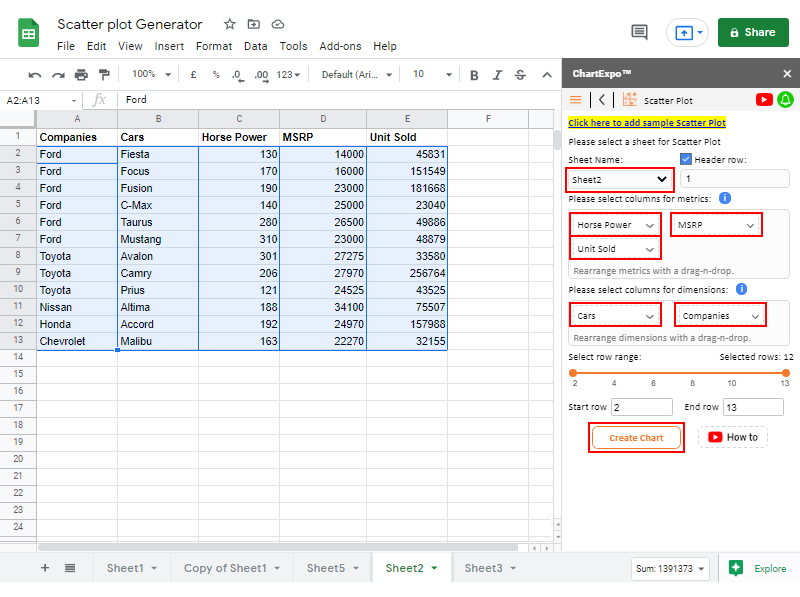
Task: Click the green notification bell icon
Action: [x=785, y=100]
